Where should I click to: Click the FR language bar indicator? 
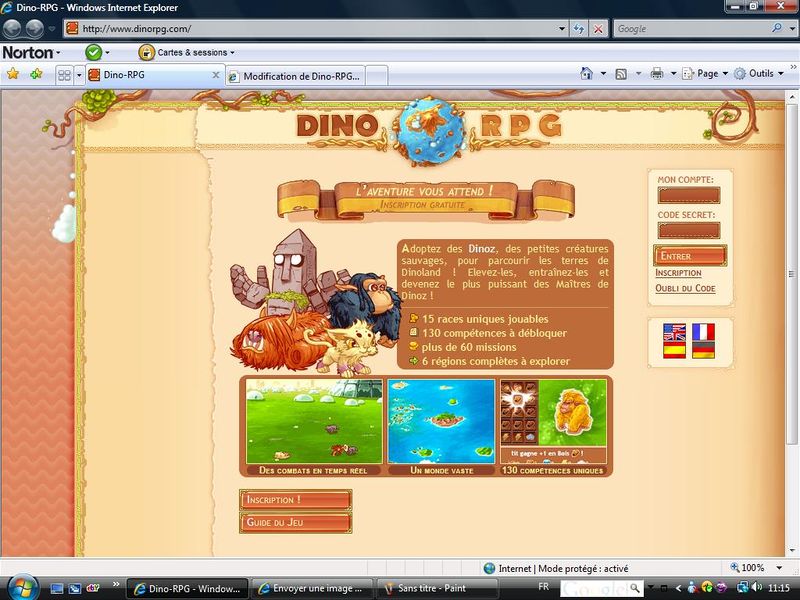pos(543,587)
